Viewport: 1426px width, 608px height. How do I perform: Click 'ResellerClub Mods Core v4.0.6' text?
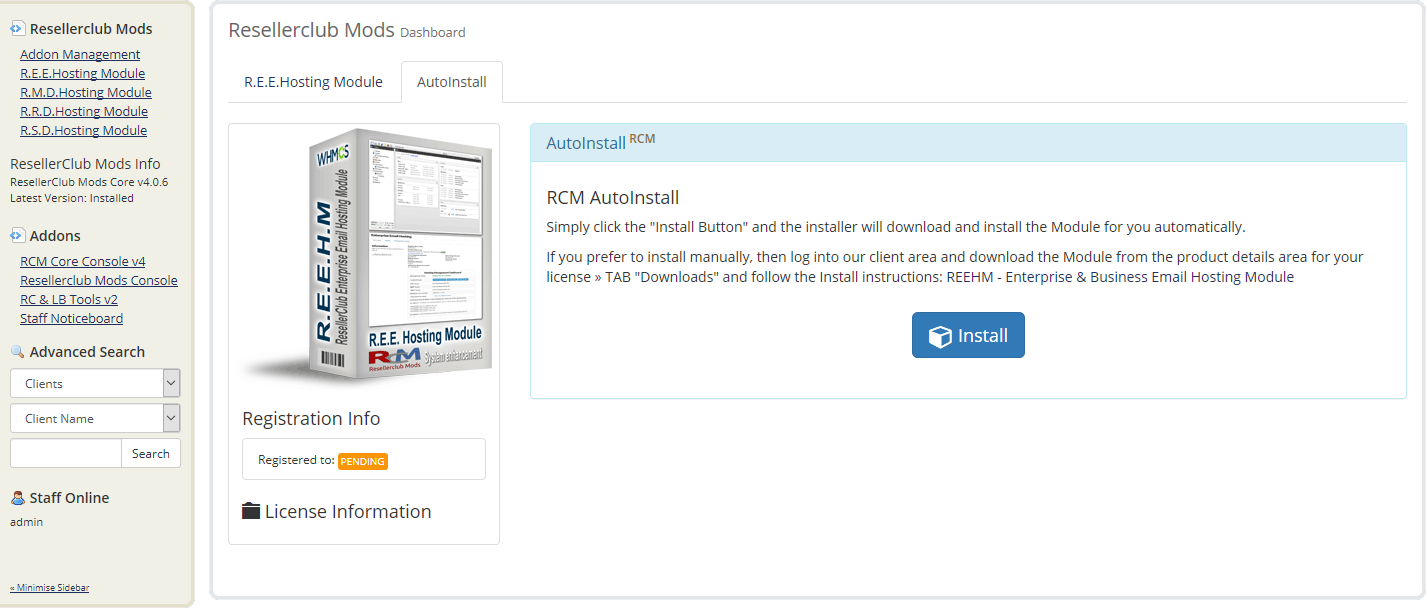point(89,182)
